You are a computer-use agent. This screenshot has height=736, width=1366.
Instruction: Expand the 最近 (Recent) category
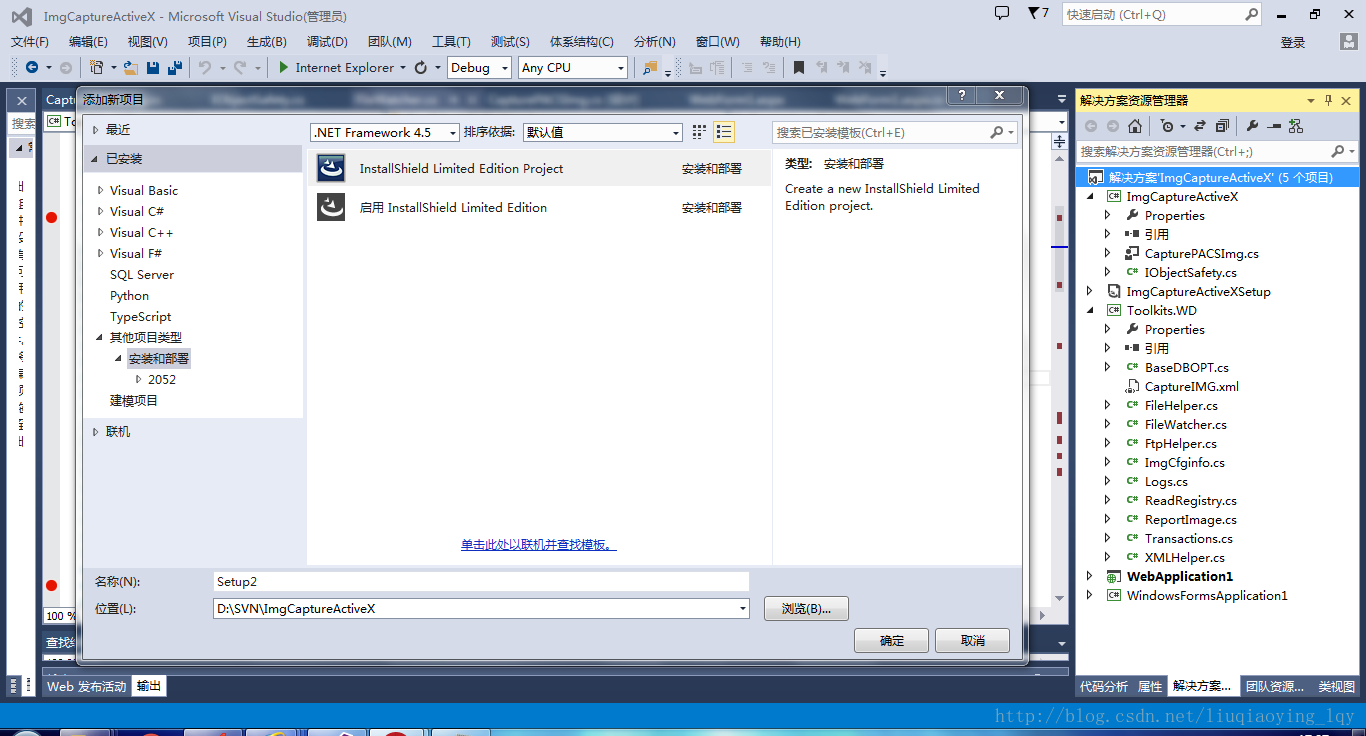click(96, 130)
